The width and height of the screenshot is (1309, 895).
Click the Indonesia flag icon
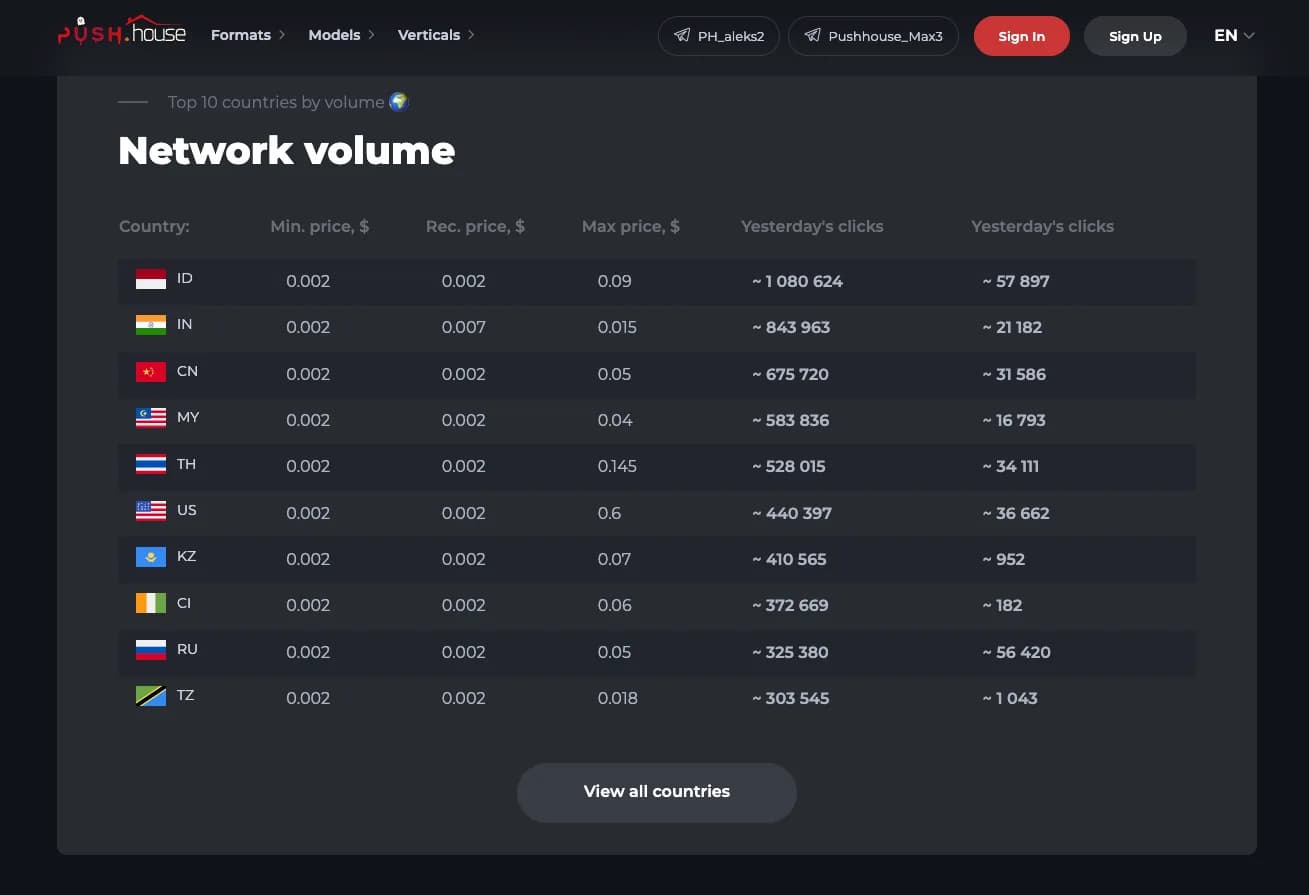tap(151, 279)
